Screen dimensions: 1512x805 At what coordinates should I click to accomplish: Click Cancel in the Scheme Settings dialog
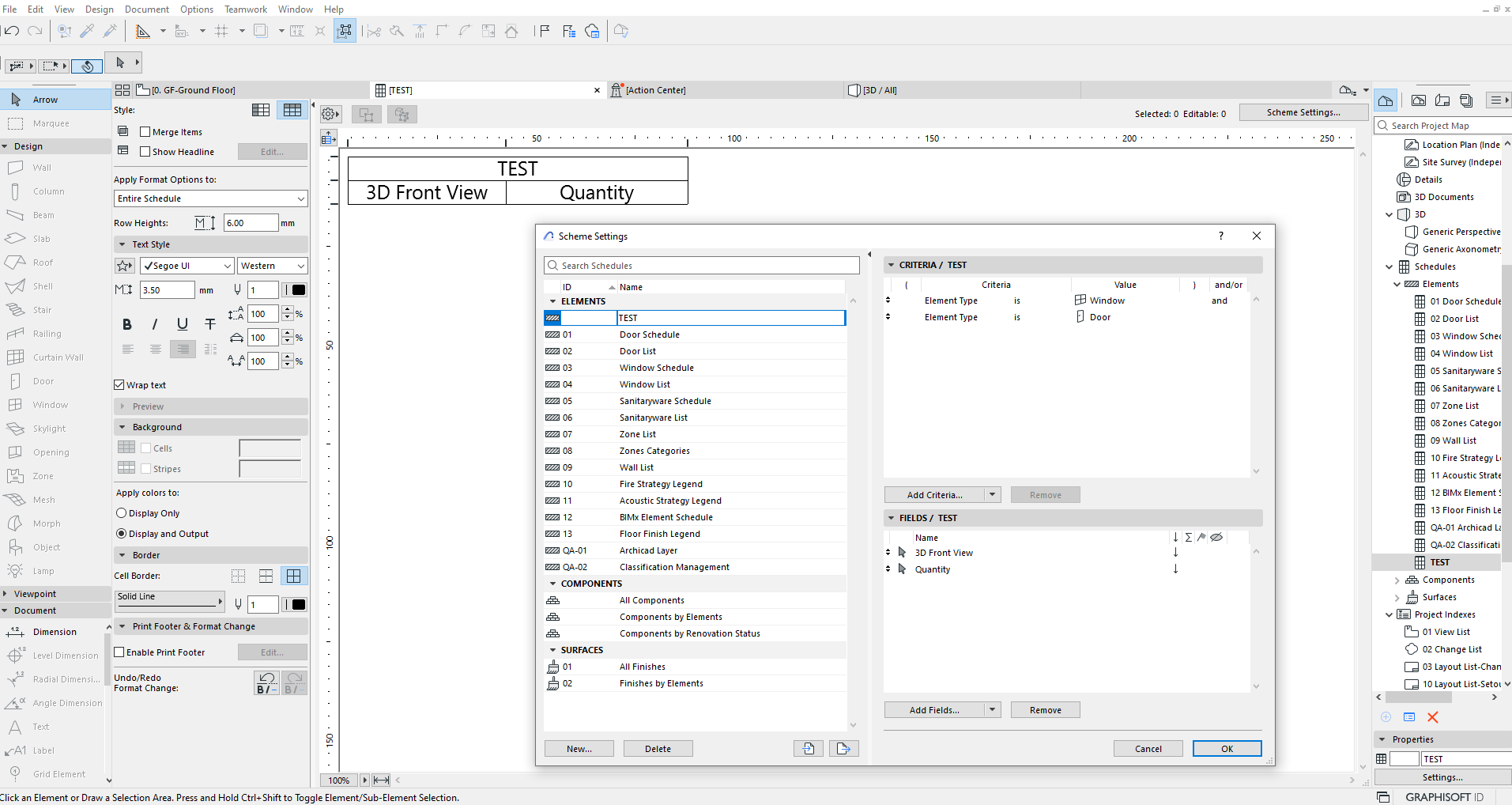click(1148, 749)
